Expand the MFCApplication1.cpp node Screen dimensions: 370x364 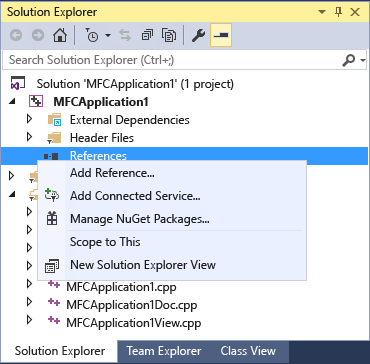tap(29, 284)
